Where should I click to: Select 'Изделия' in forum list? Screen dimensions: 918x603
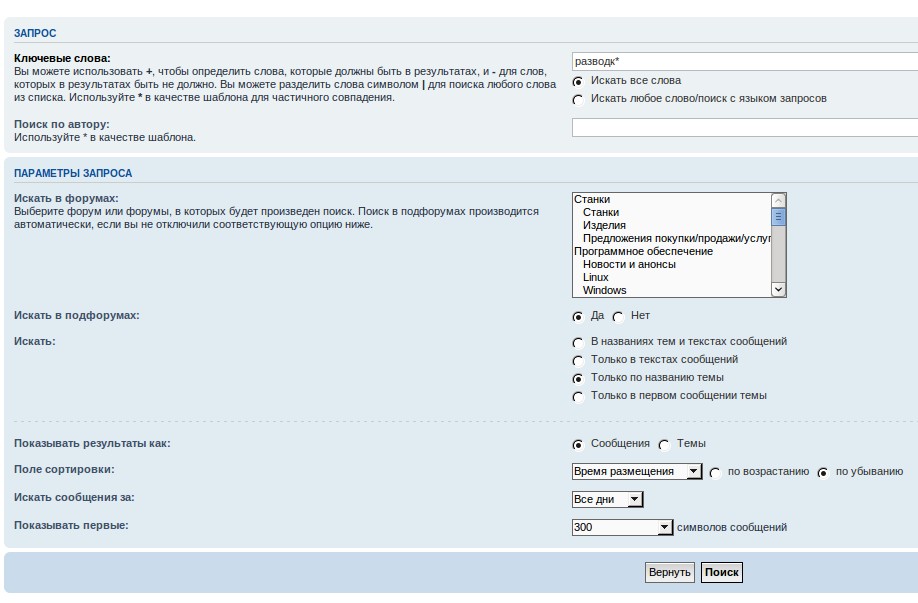604,226
